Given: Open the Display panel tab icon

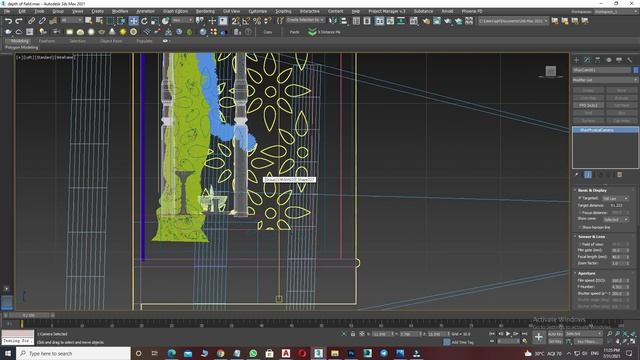Looking at the screenshot, I should tap(619, 60).
